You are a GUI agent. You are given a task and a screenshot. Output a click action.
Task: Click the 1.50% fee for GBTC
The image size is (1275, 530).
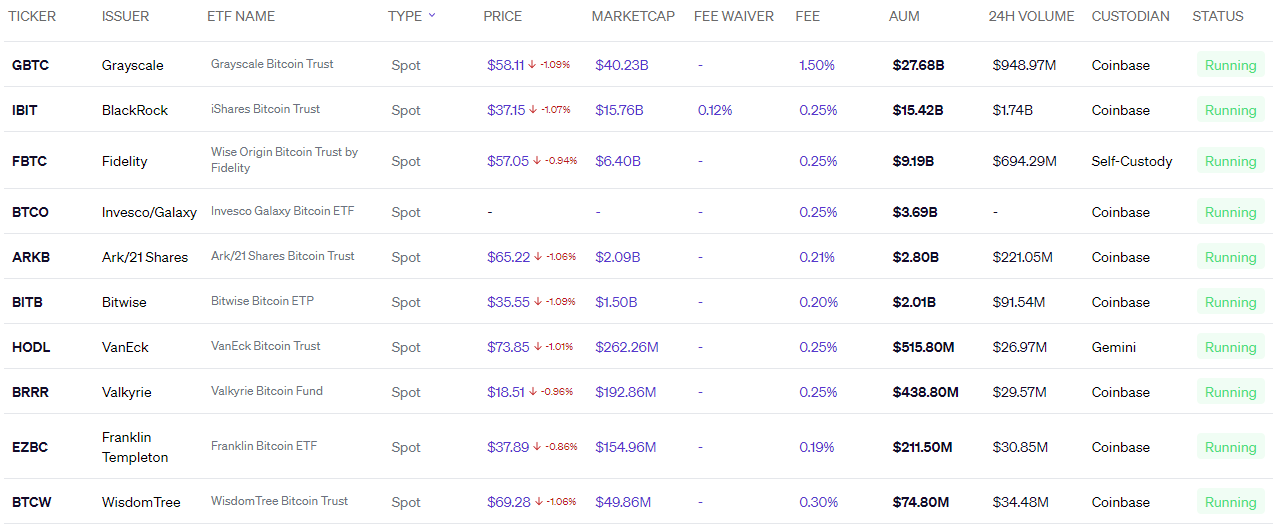pos(817,65)
